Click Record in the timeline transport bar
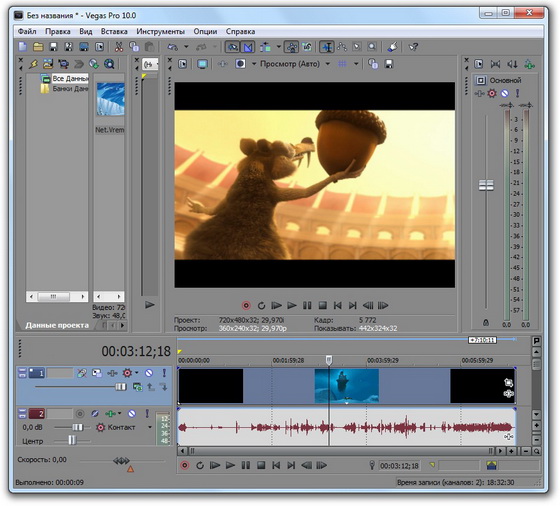Viewport: 560px width, 506px height. [185, 465]
